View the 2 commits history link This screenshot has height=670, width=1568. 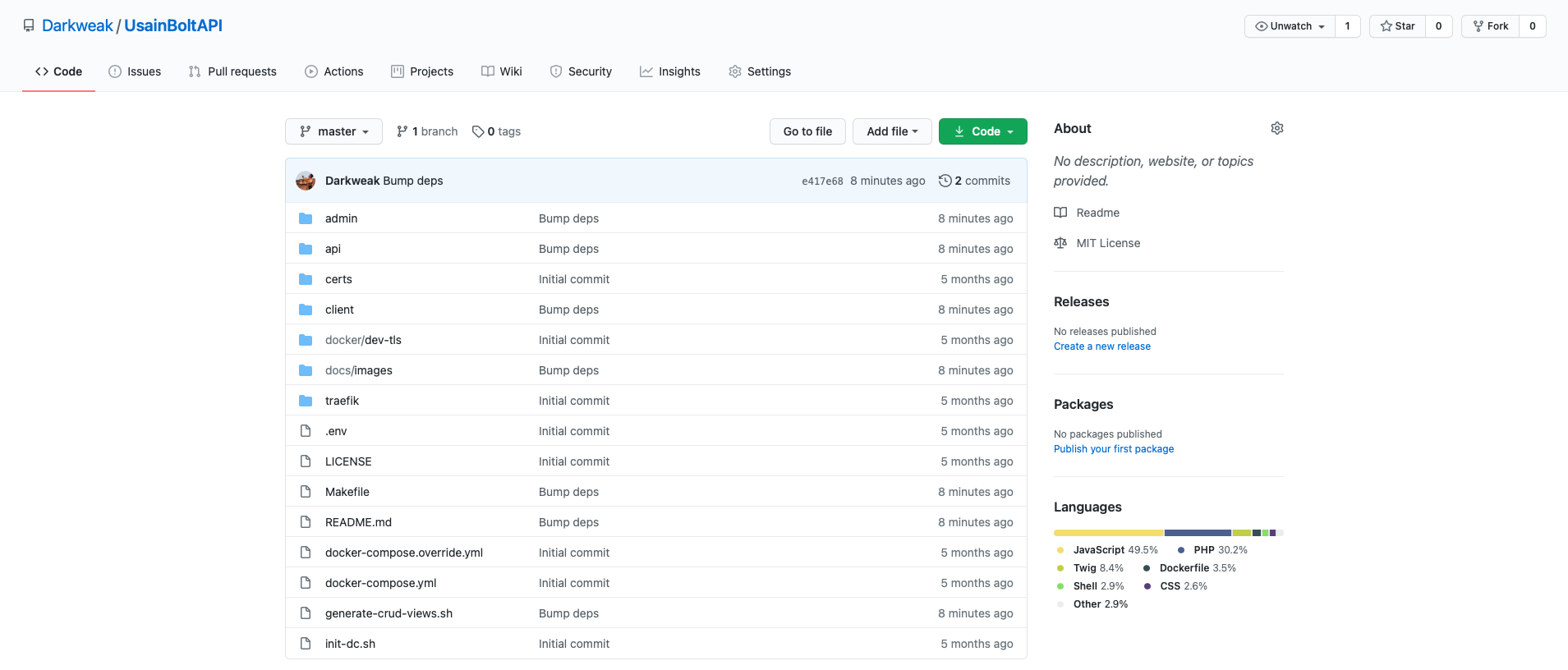click(974, 181)
